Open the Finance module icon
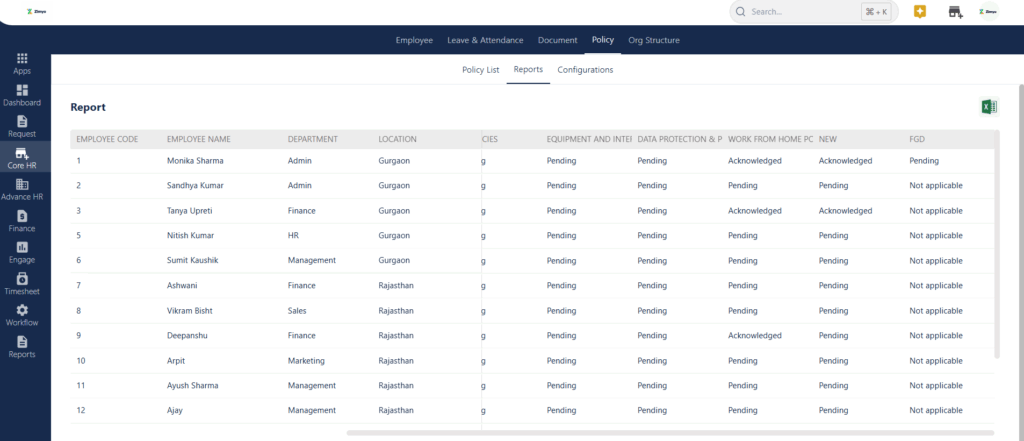Screen dimensions: 1024x441 click(22, 216)
